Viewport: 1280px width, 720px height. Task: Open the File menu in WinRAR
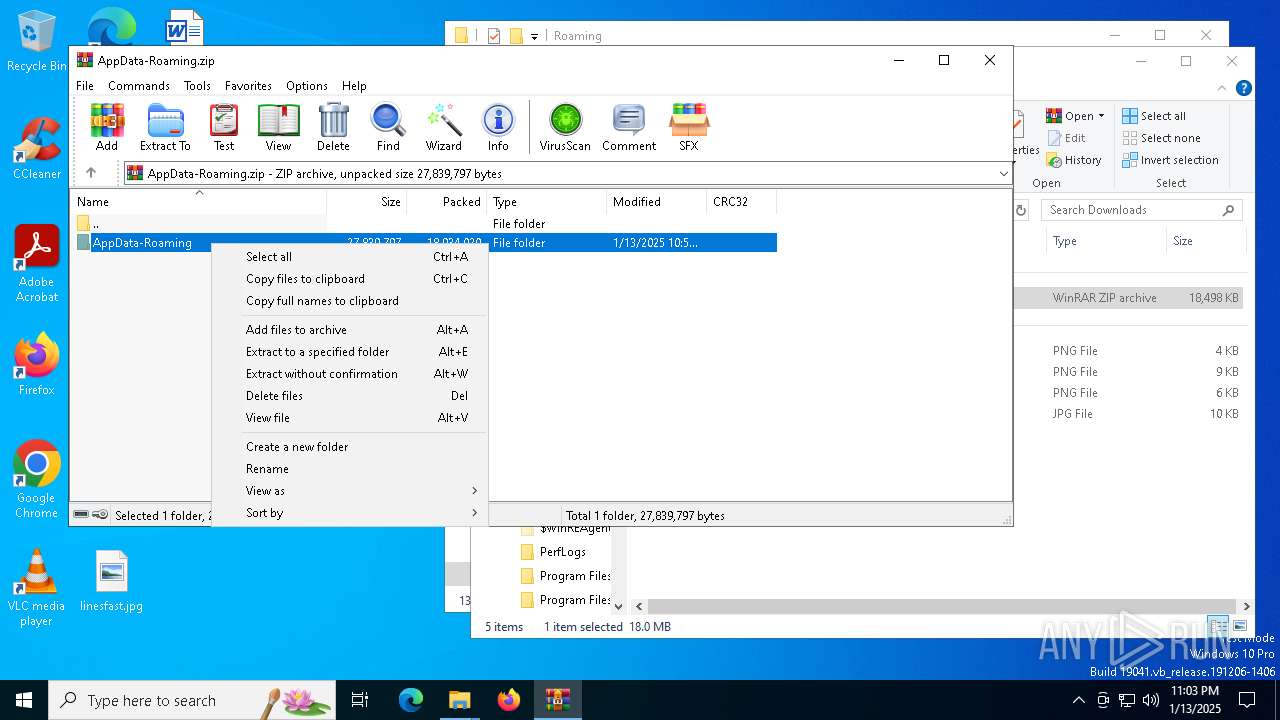85,86
